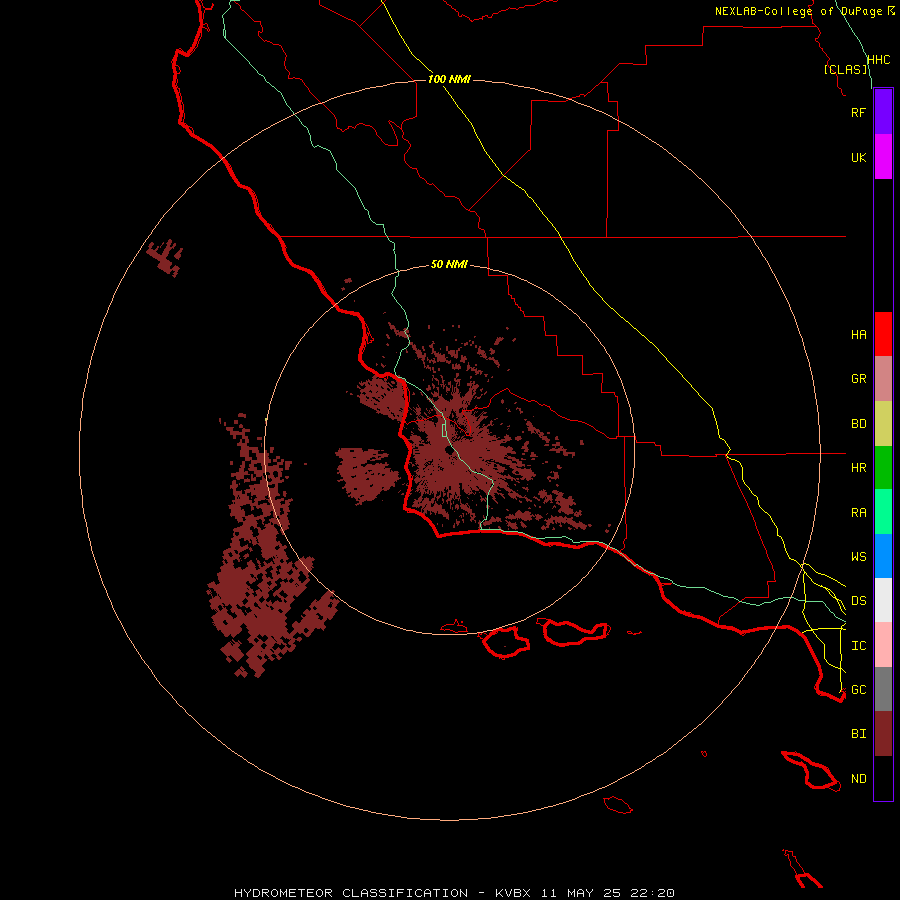Click the IC light pink legend swatch
This screenshot has height=900, width=900.
(x=883, y=645)
